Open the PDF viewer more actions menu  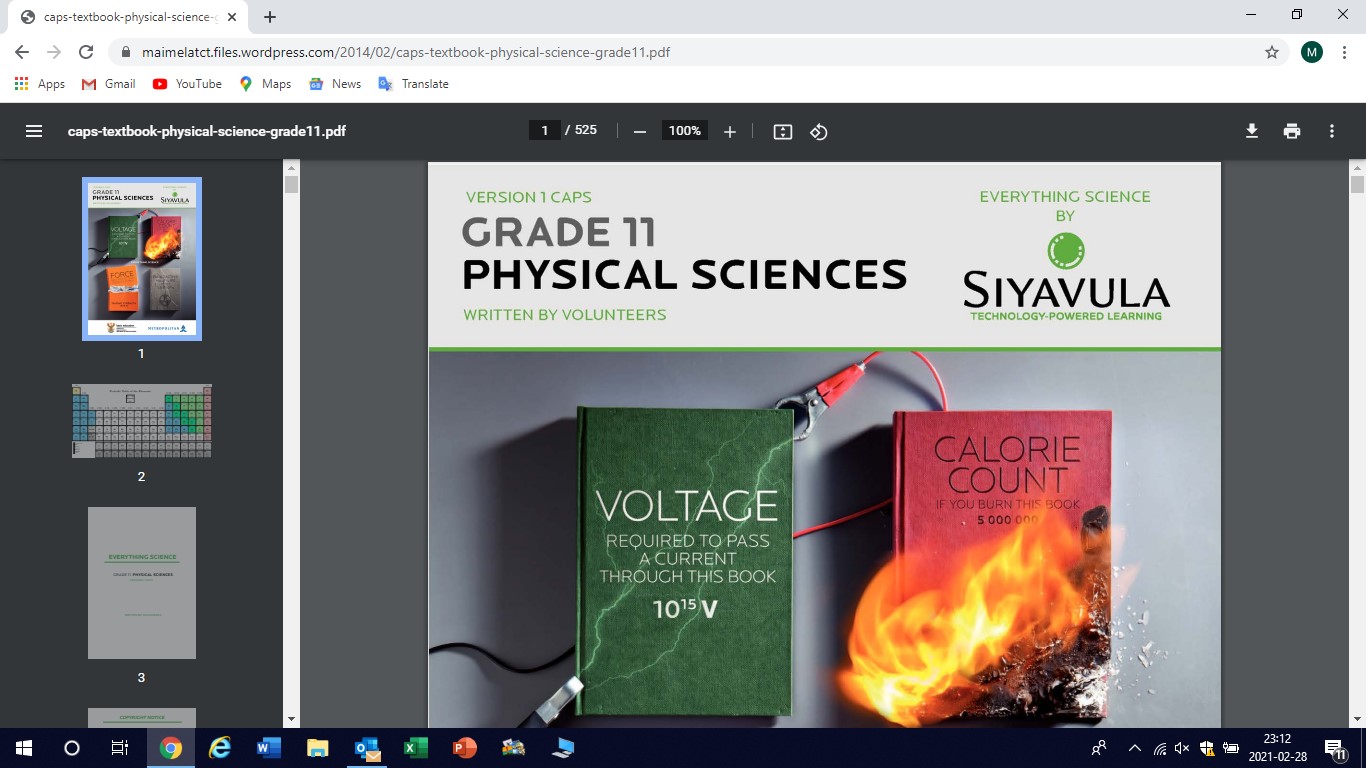coord(1332,131)
